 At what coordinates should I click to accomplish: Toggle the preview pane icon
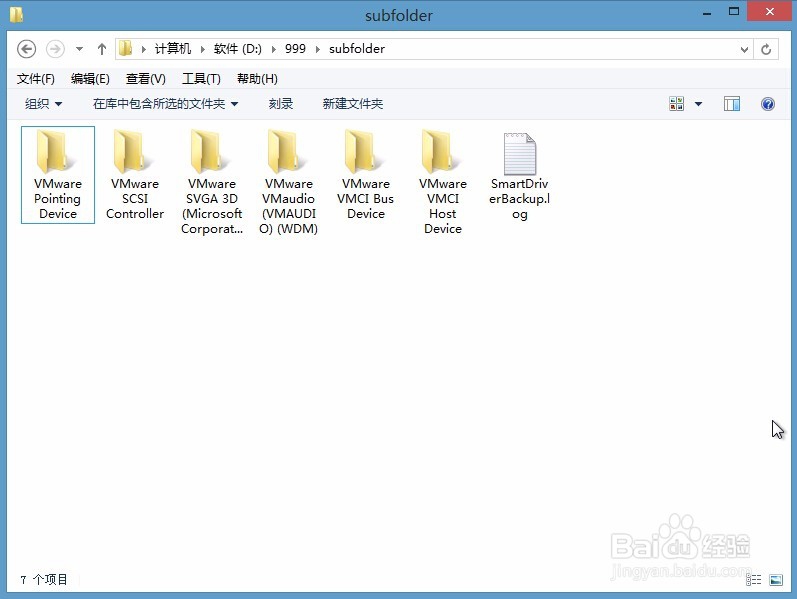pyautogui.click(x=731, y=104)
